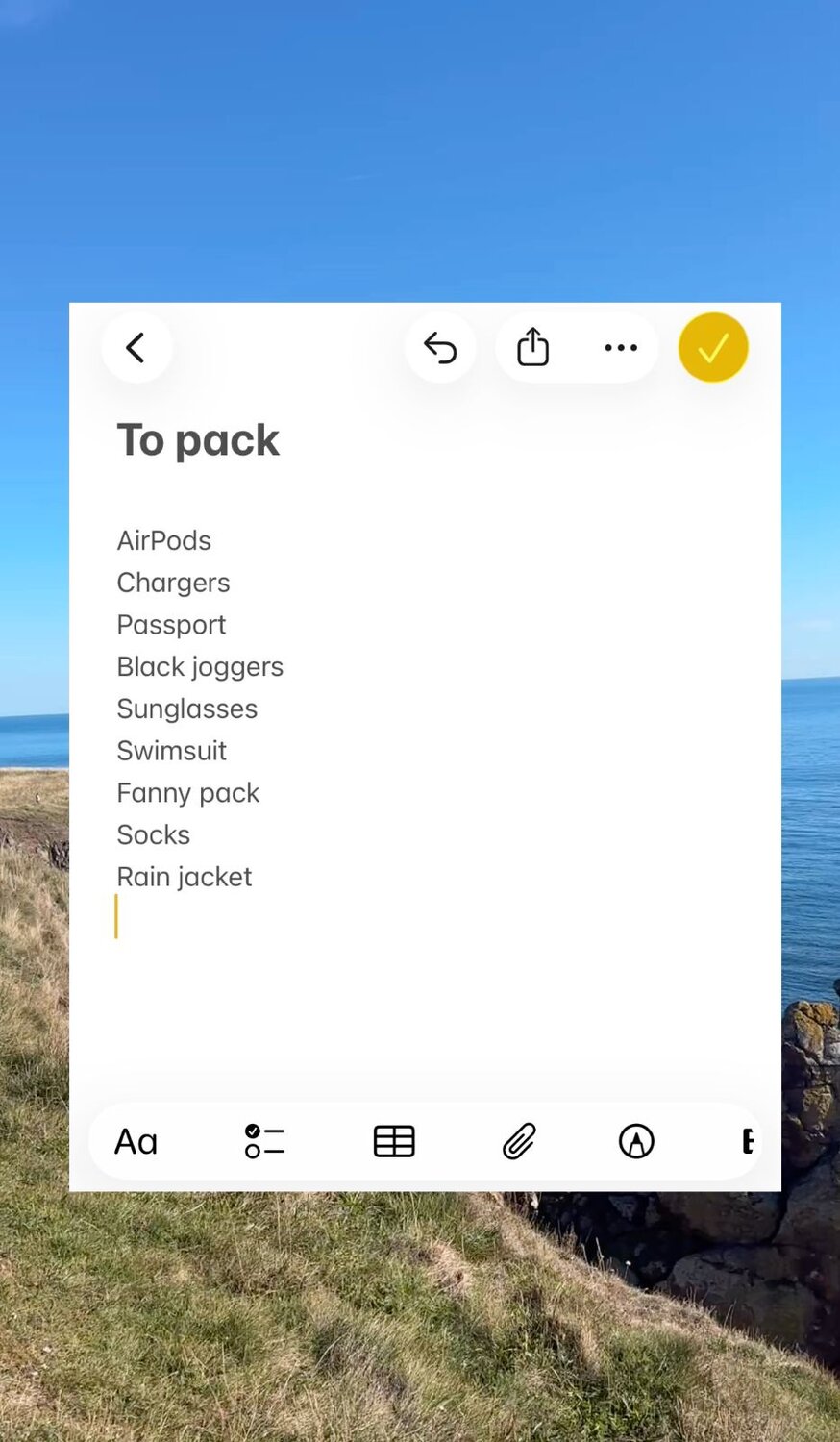Tap the back chevron to leave the note

point(136,347)
